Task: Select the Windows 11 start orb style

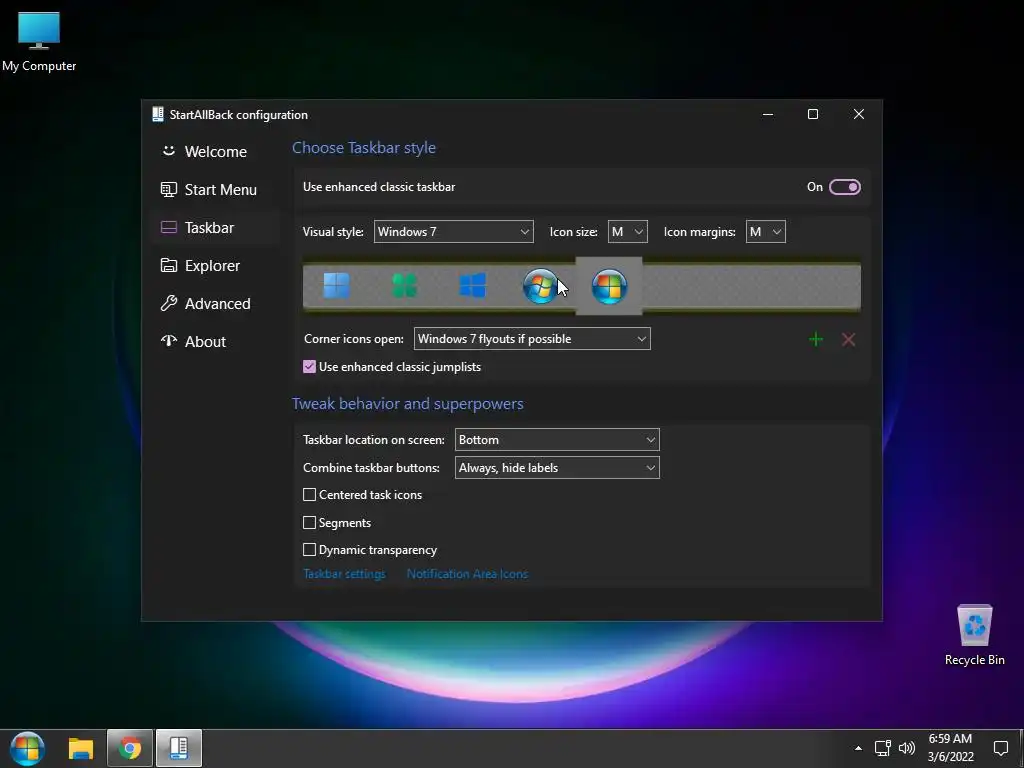Action: click(337, 285)
